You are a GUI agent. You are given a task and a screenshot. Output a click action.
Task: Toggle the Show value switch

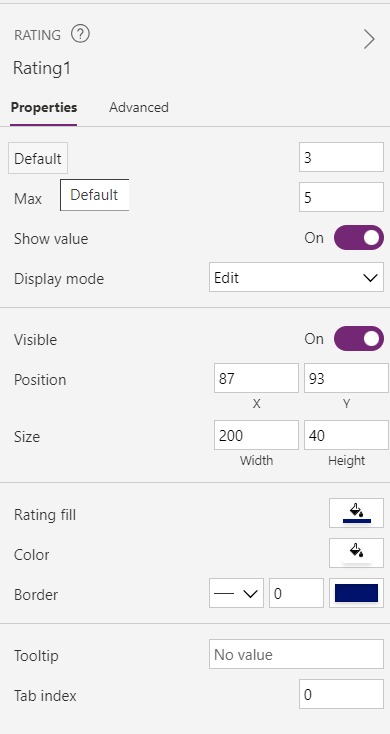tap(359, 238)
